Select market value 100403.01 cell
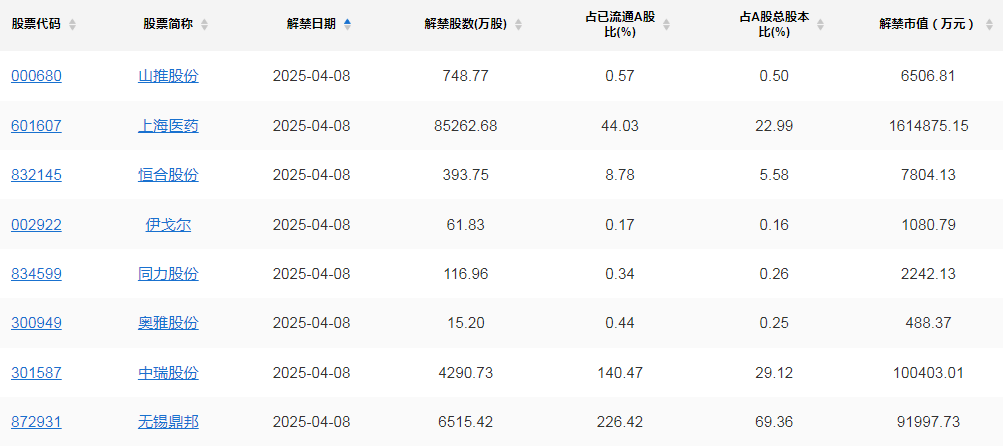 tap(928, 373)
